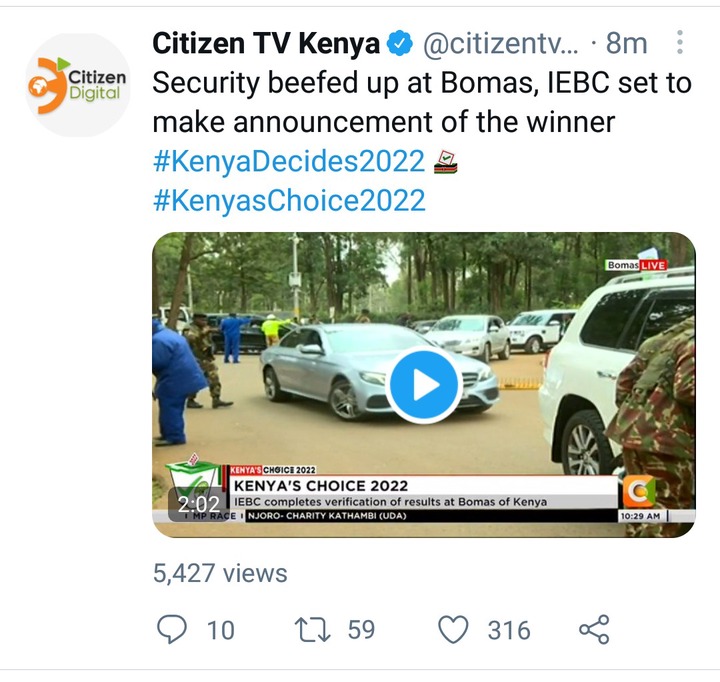Click the 8m tweet timestamp
The width and height of the screenshot is (720, 682).
tap(626, 43)
